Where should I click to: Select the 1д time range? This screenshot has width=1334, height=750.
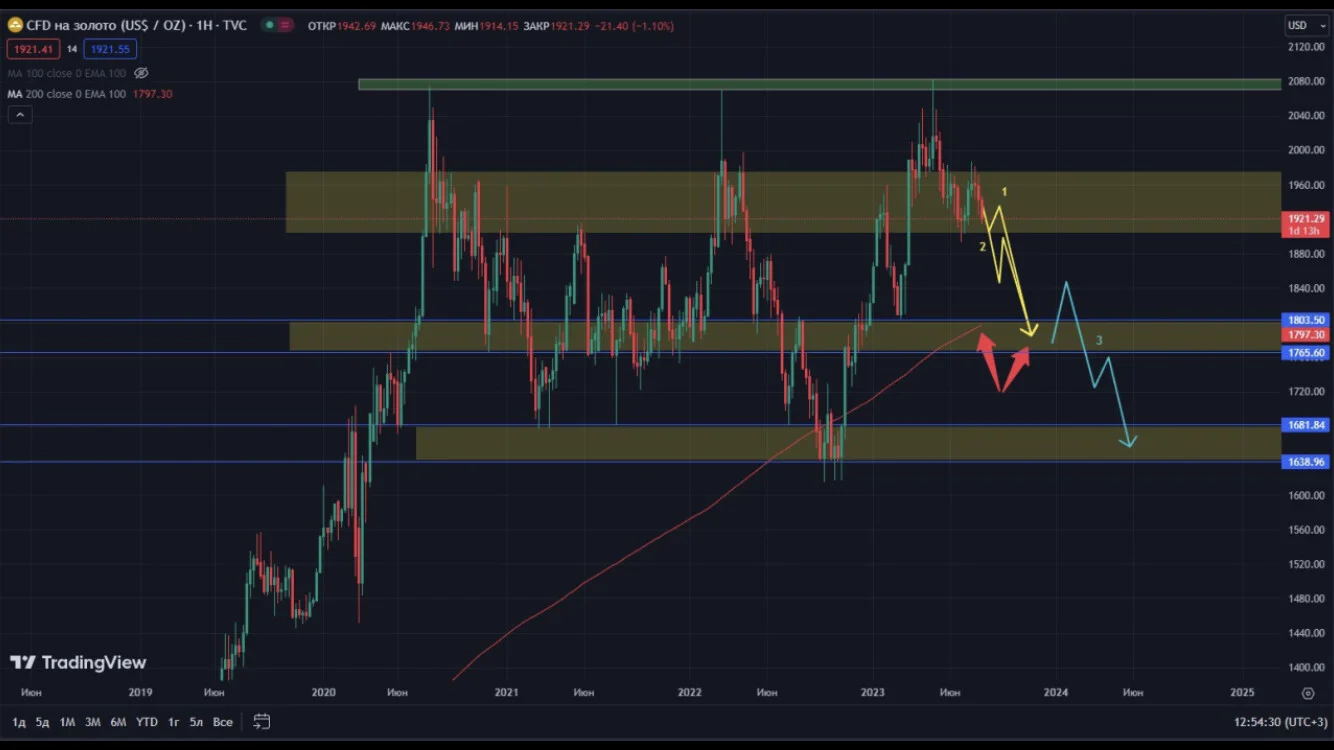tap(18, 722)
